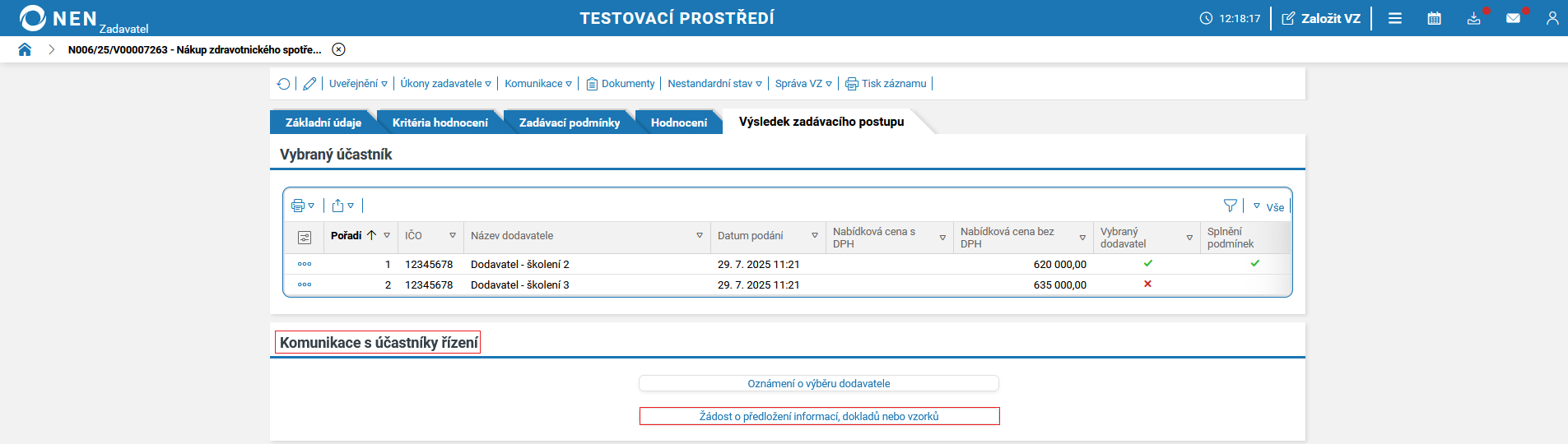Click the table filter funnel icon
1568x444 pixels.
pyautogui.click(x=1230, y=206)
